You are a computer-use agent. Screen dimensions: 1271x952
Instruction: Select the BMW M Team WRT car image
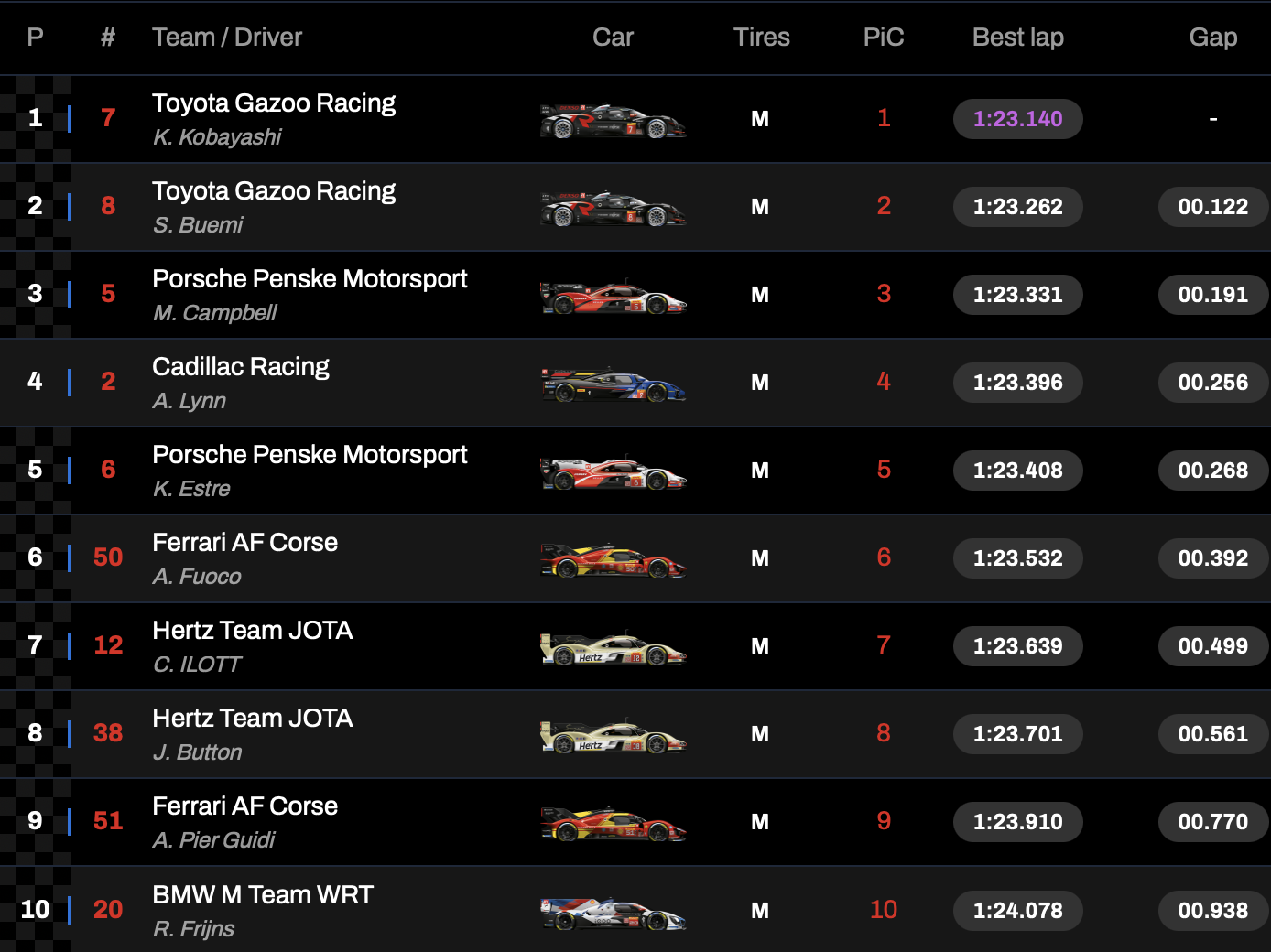(614, 912)
